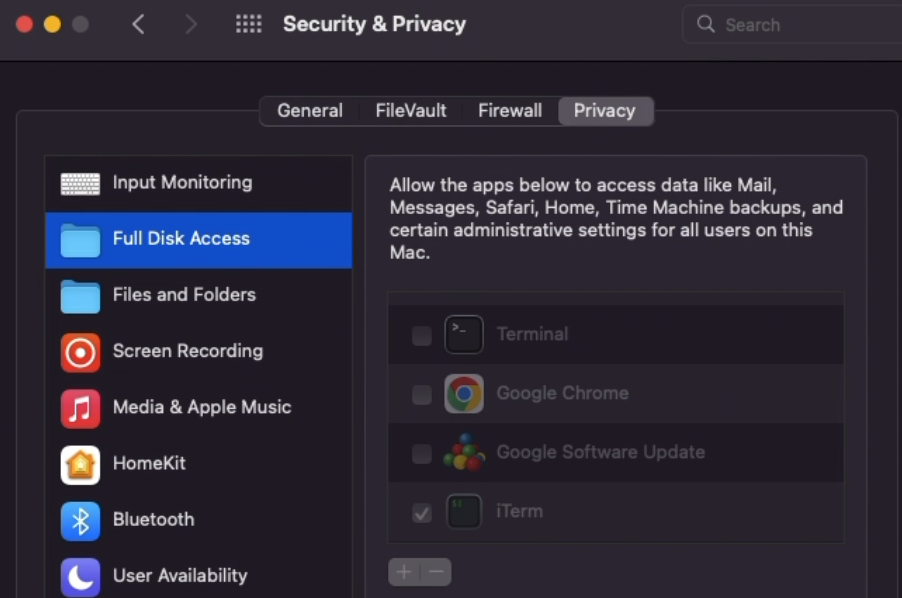The image size is (902, 598).
Task: Select Media & Apple Music icon
Action: point(80,408)
